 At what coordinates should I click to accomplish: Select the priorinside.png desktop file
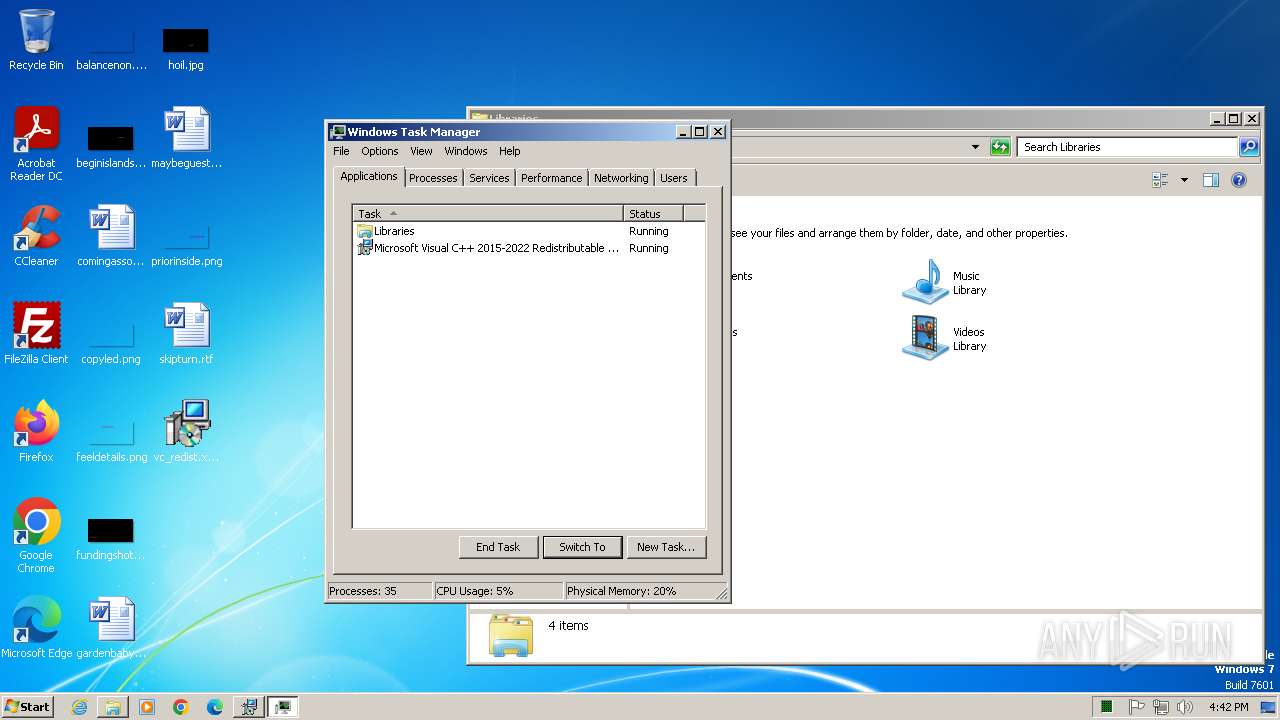coord(186,246)
